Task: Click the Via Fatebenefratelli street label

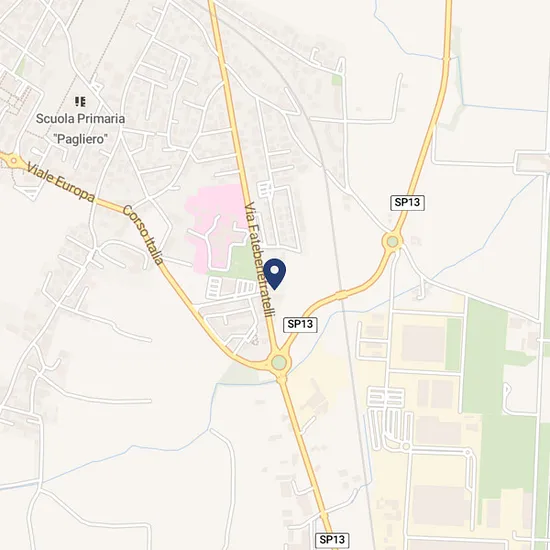Action: (259, 259)
